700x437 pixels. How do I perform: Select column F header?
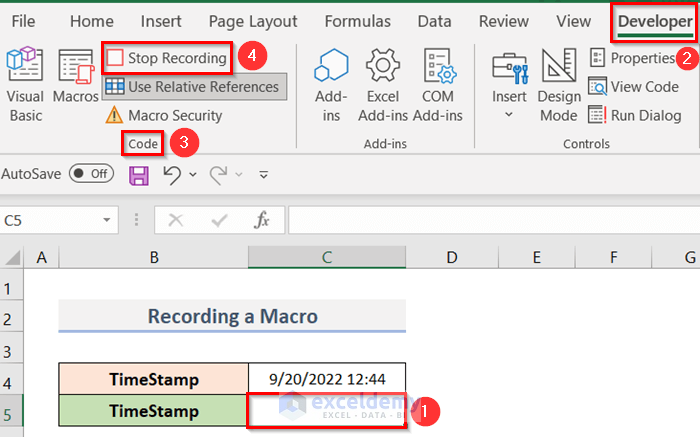613,258
